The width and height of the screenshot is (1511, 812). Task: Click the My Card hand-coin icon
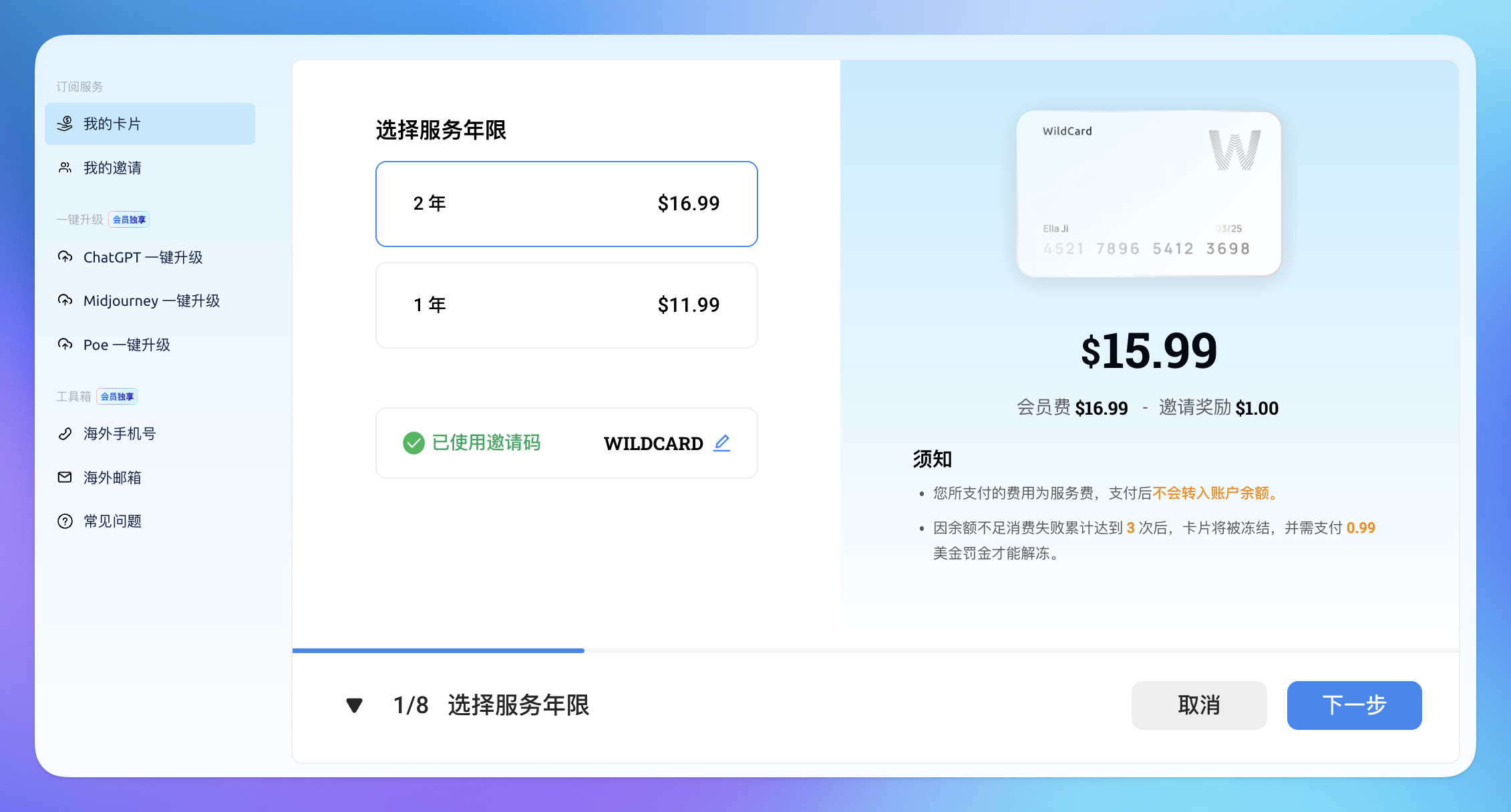[65, 124]
